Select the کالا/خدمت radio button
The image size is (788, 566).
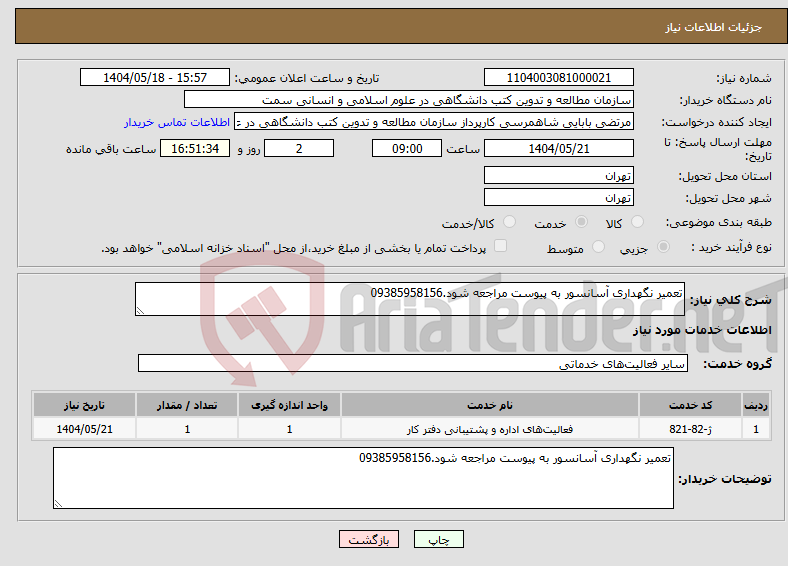[509, 222]
